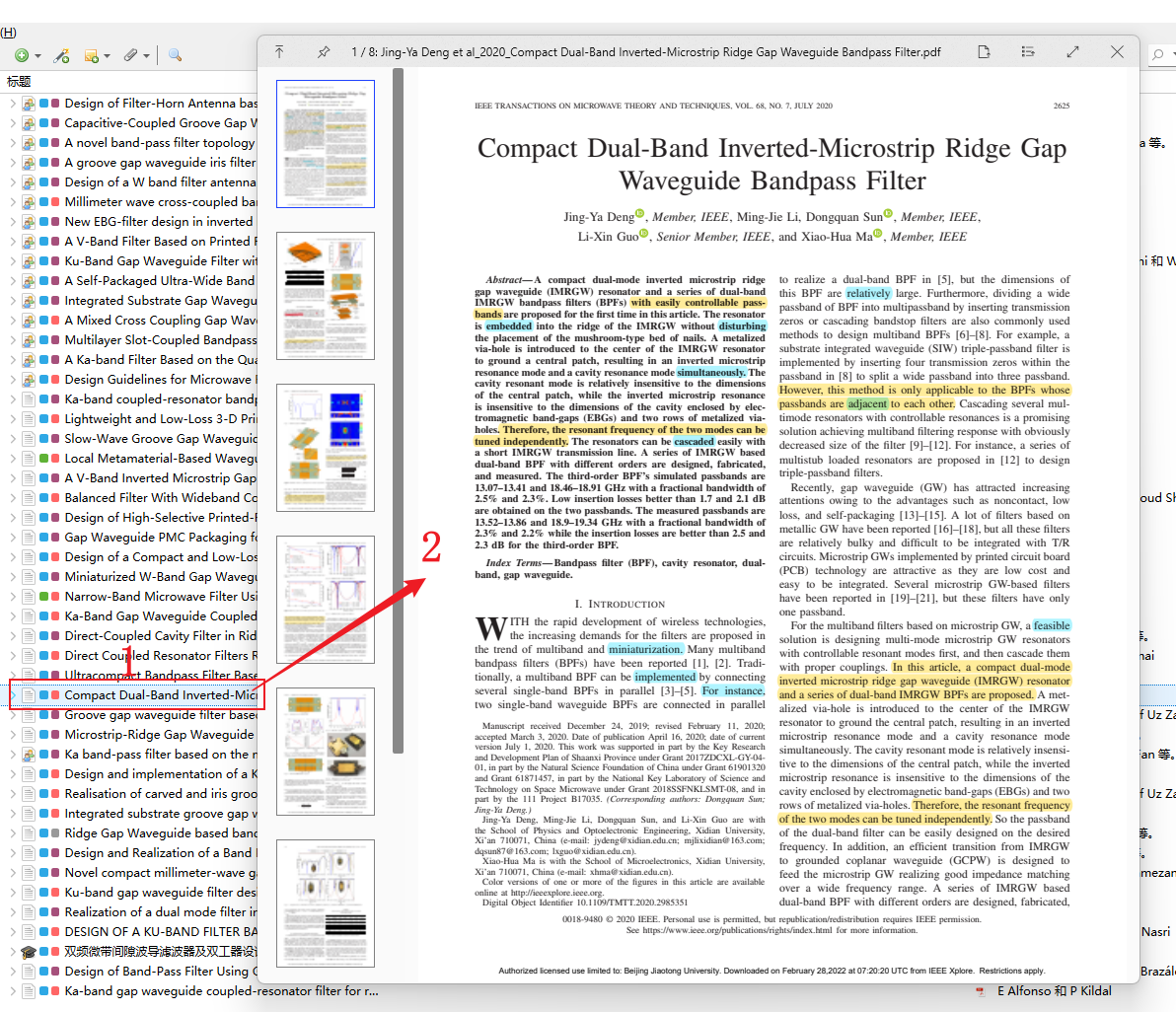Click the graduation cap thesis icon

[x=29, y=952]
